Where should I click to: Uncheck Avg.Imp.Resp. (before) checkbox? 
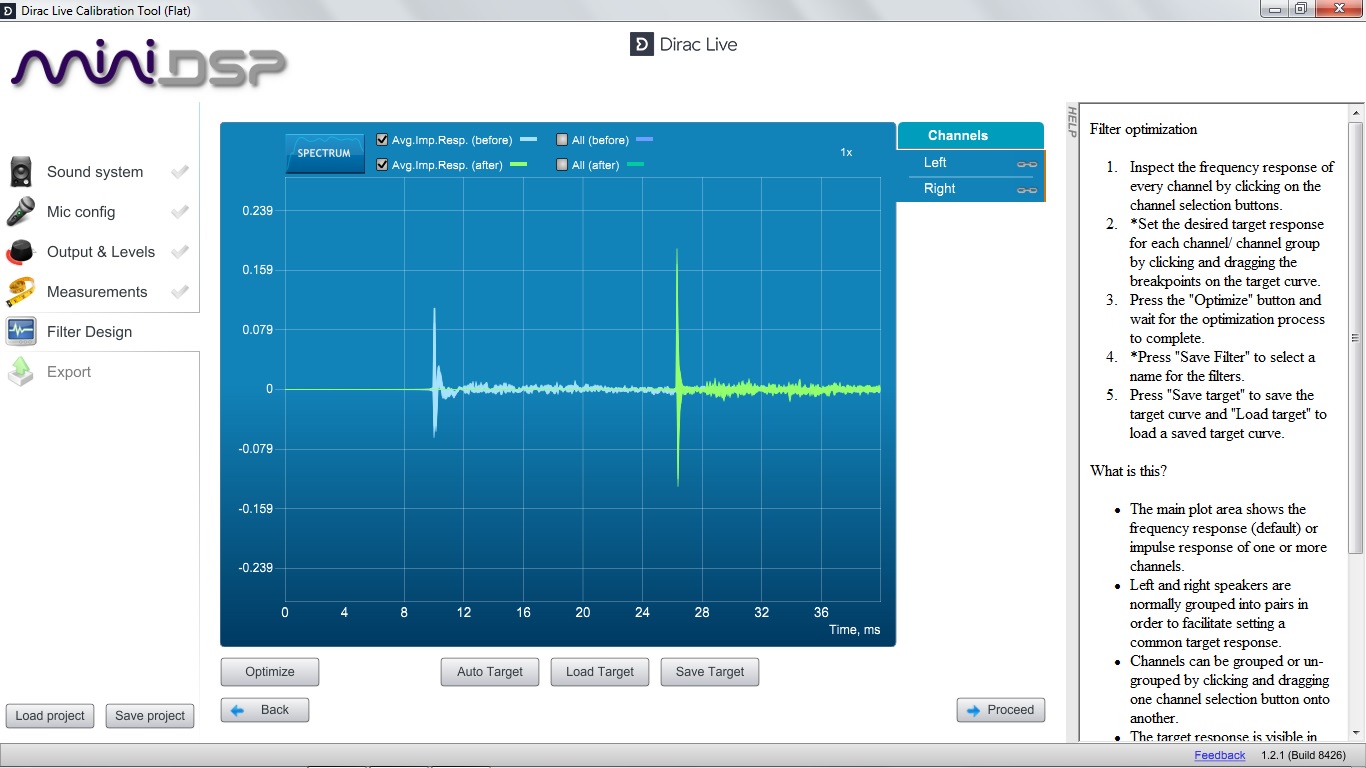[382, 140]
